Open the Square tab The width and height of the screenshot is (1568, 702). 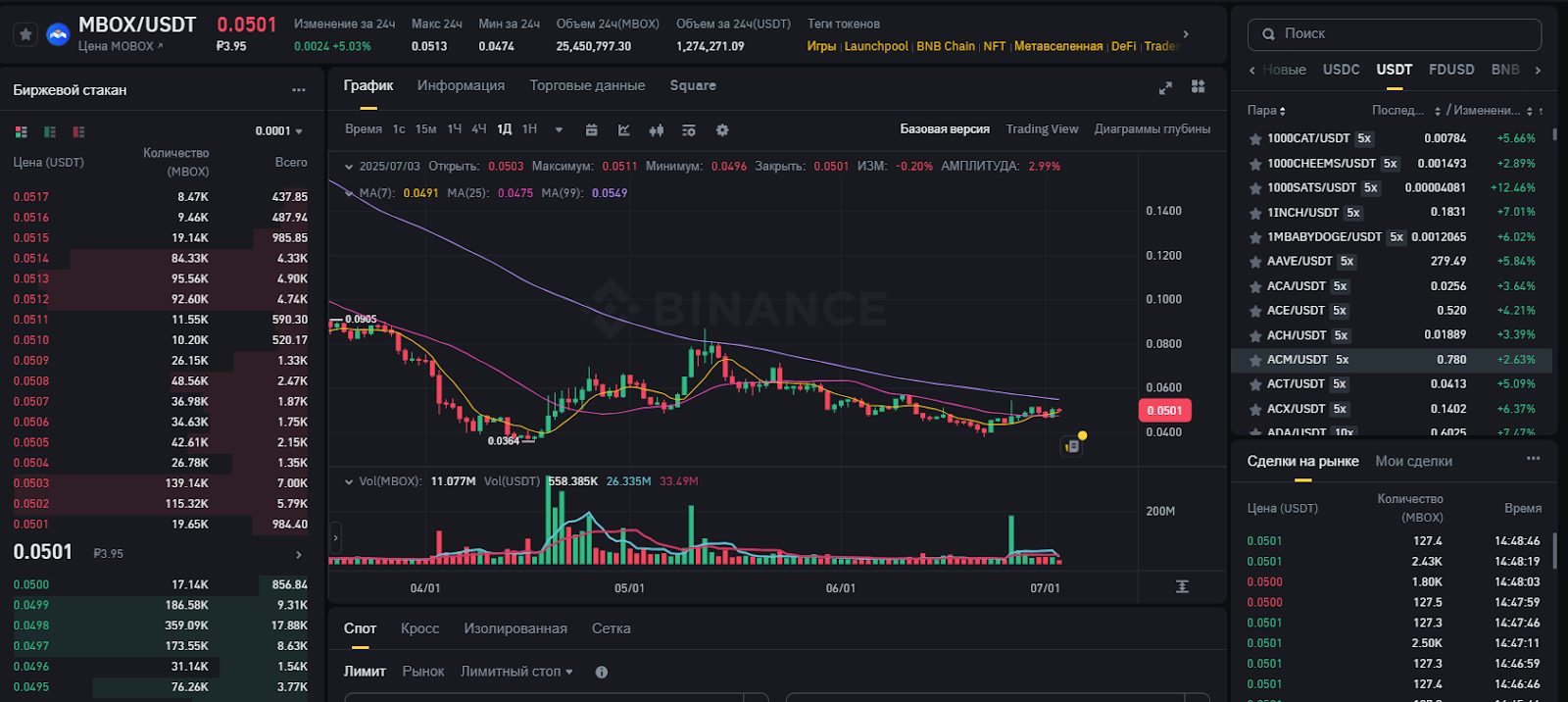click(693, 86)
